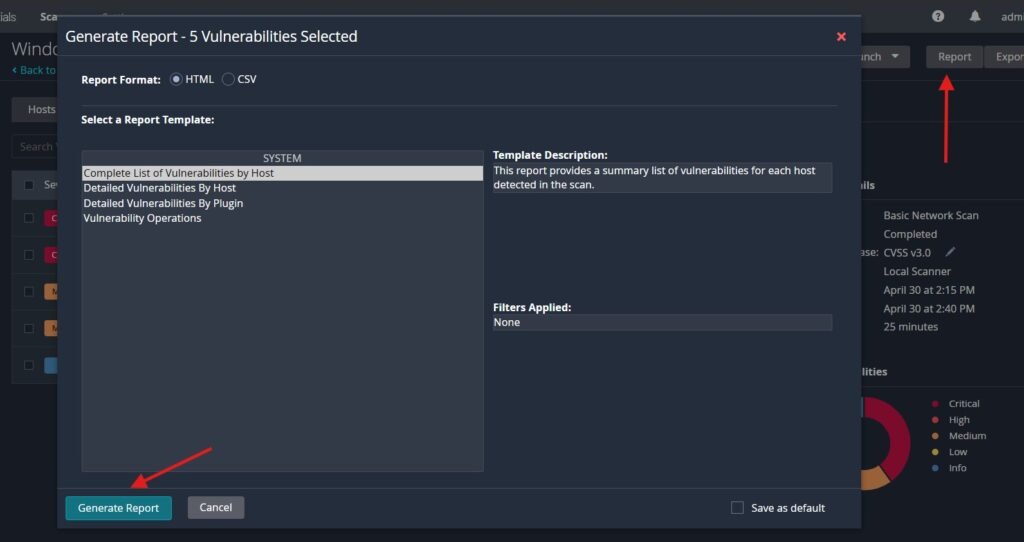1024x542 pixels.
Task: Enable the Save as default checkbox
Action: 737,508
